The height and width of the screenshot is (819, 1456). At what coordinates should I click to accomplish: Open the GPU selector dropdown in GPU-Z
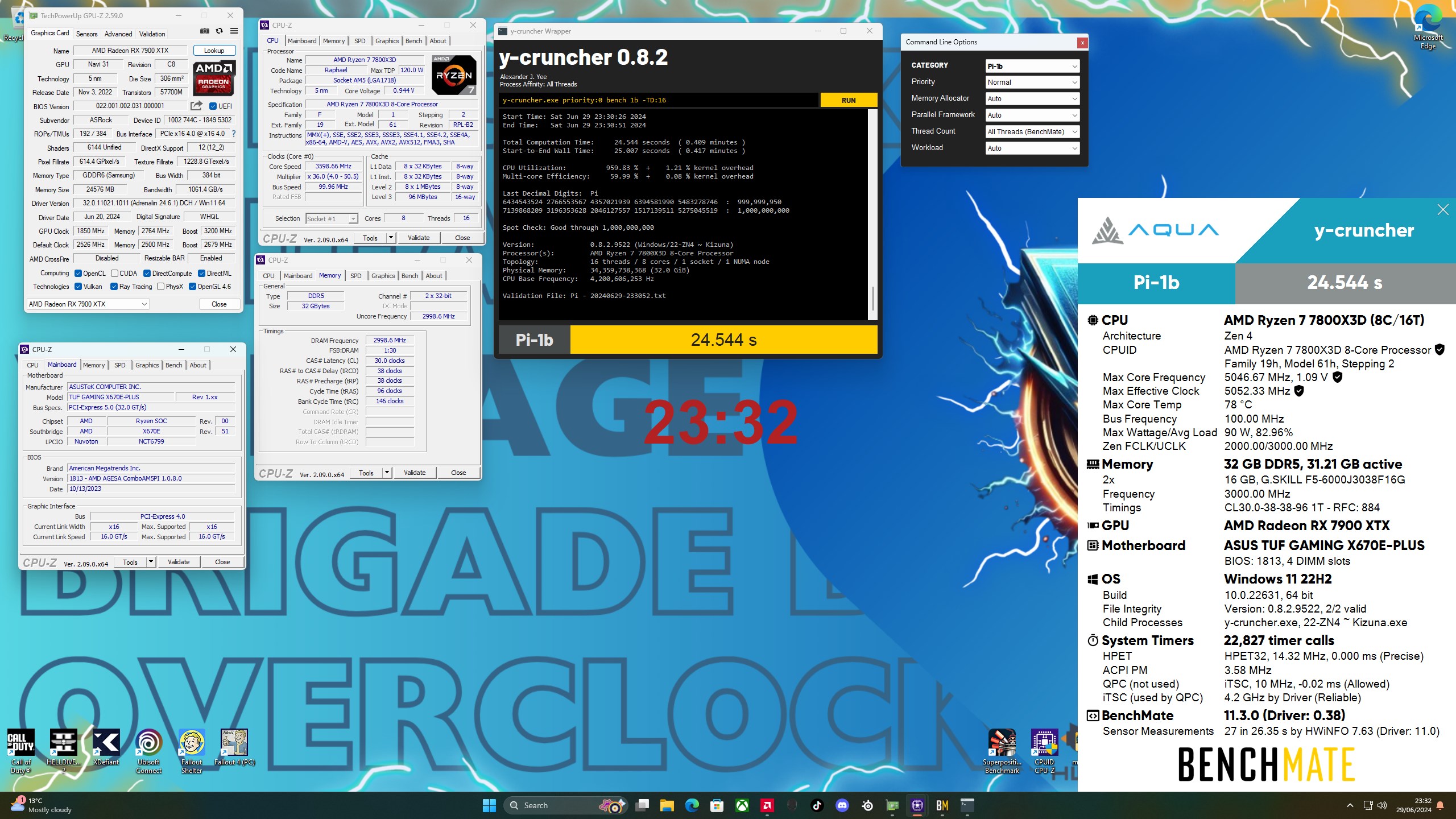pyautogui.click(x=88, y=304)
